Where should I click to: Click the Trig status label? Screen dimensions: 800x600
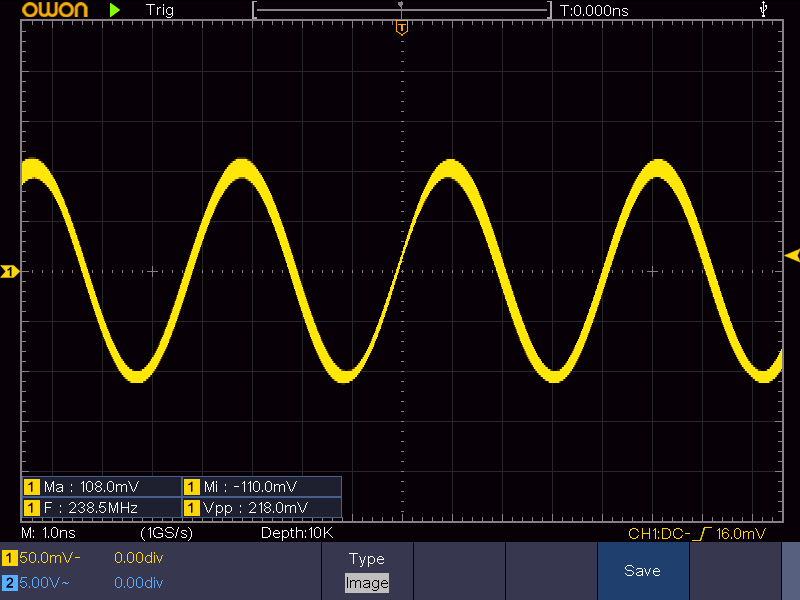click(160, 10)
